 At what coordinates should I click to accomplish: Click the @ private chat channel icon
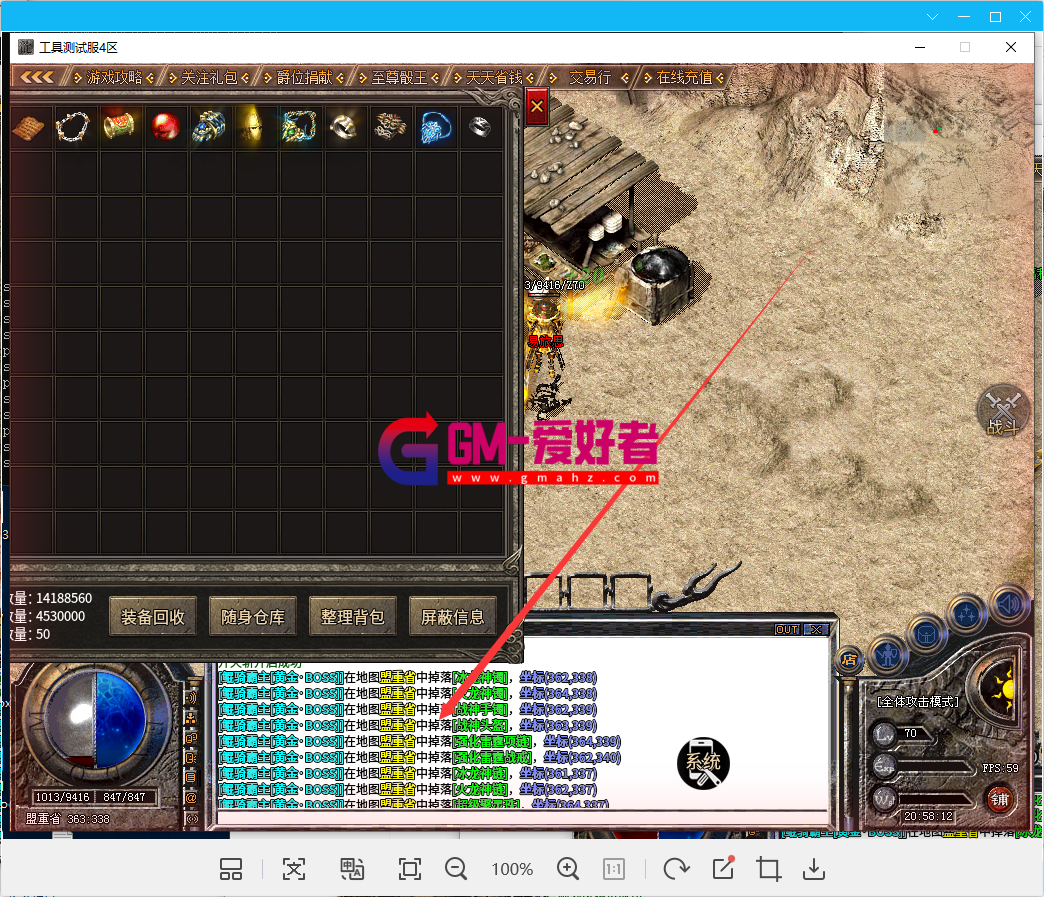[x=191, y=798]
